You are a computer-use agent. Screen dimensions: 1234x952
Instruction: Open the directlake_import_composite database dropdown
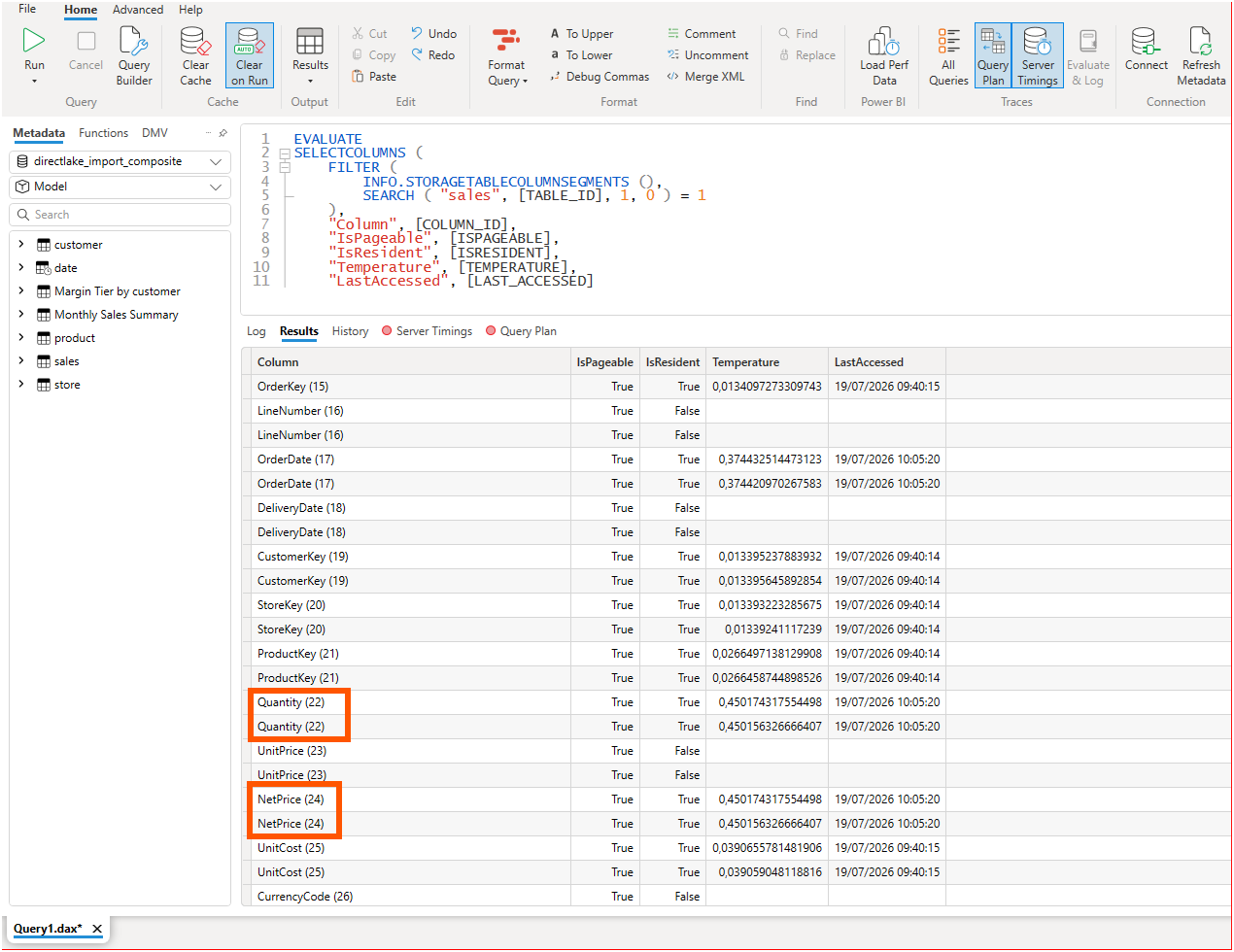point(120,161)
